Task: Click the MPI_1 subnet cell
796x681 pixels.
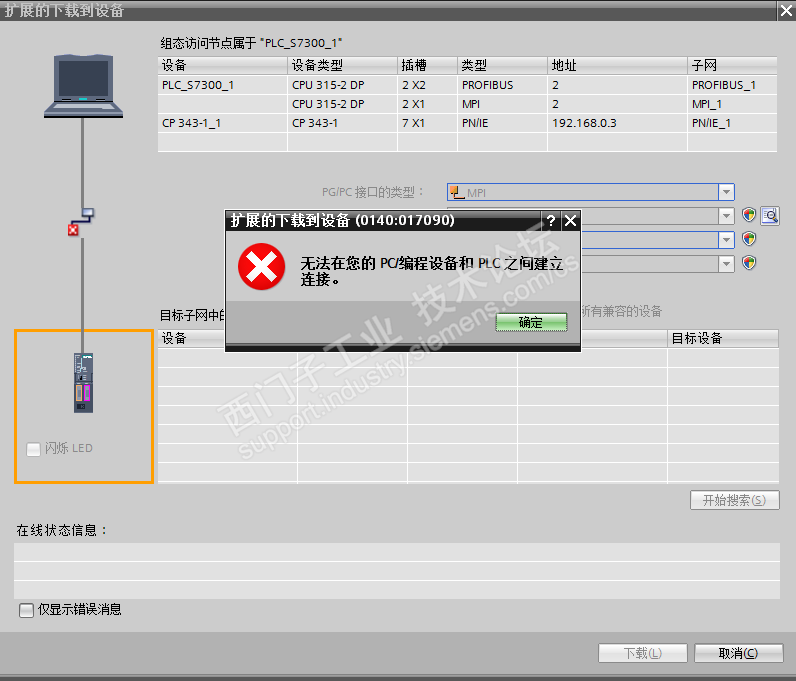Action: 732,104
